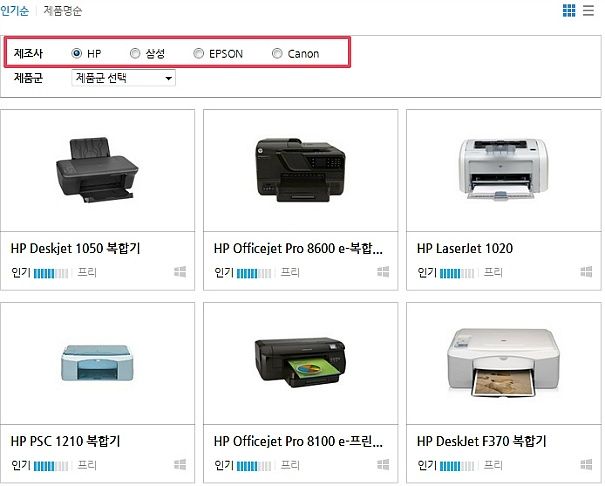Click popularity bar on HP PSC 1210
The width and height of the screenshot is (605, 486).
click(51, 466)
